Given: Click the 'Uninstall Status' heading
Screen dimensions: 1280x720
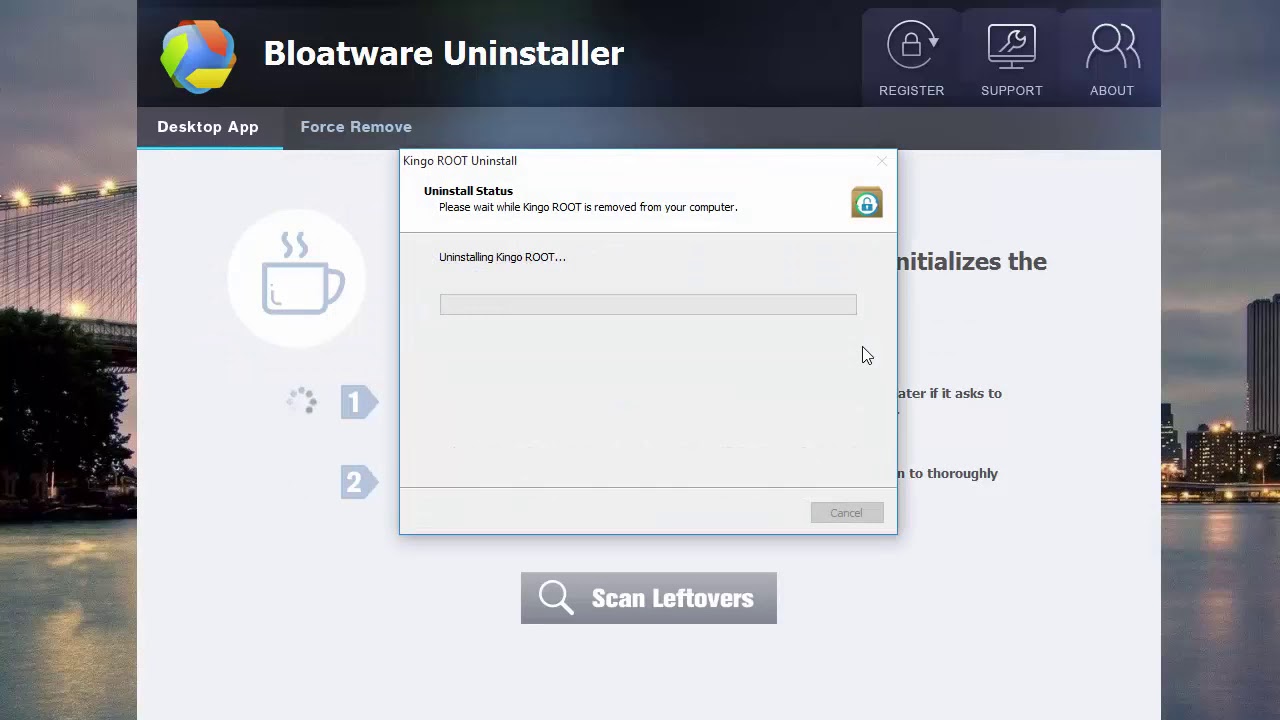Looking at the screenshot, I should click(468, 191).
